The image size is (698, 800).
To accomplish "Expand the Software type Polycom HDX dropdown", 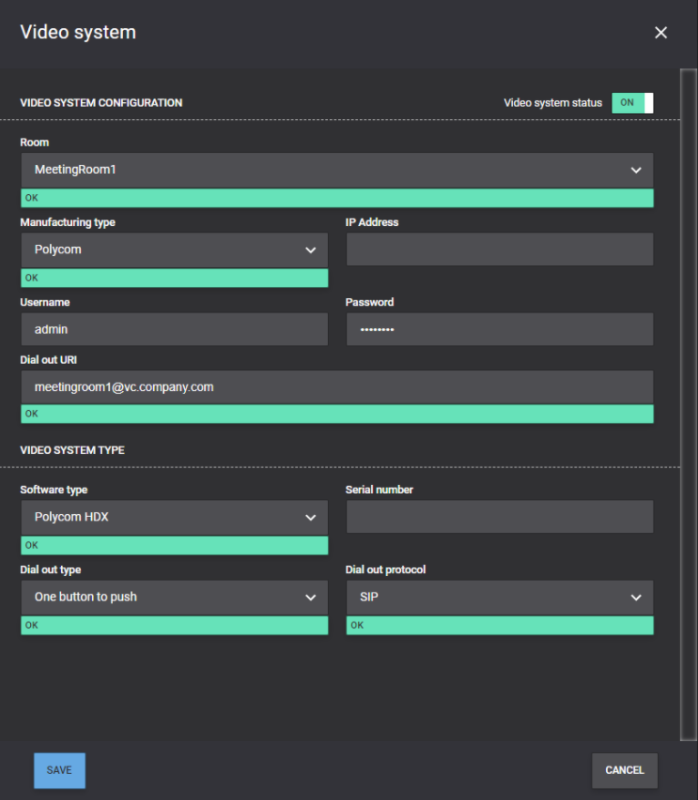I will click(174, 517).
